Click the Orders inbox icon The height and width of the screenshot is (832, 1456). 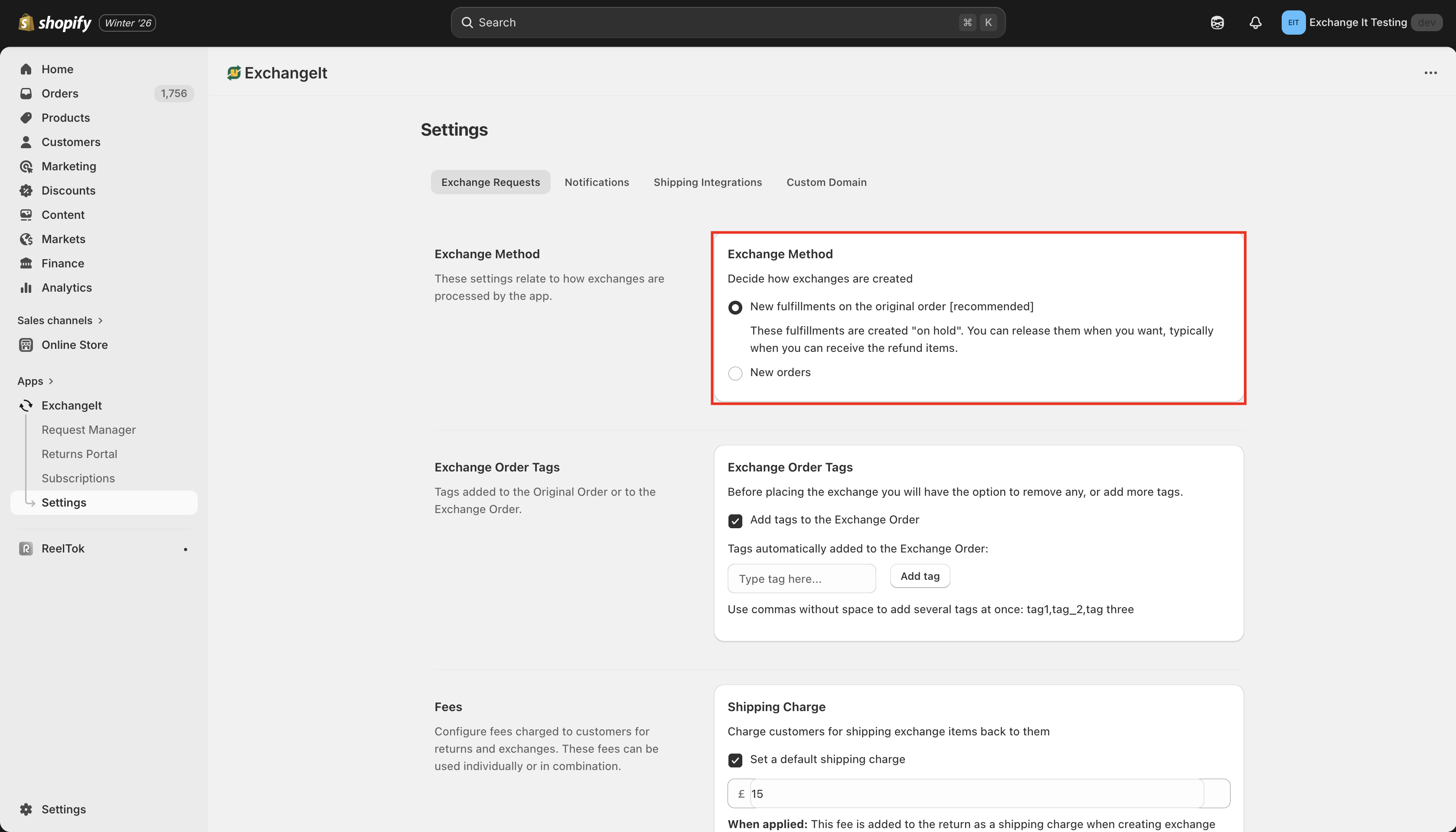26,93
